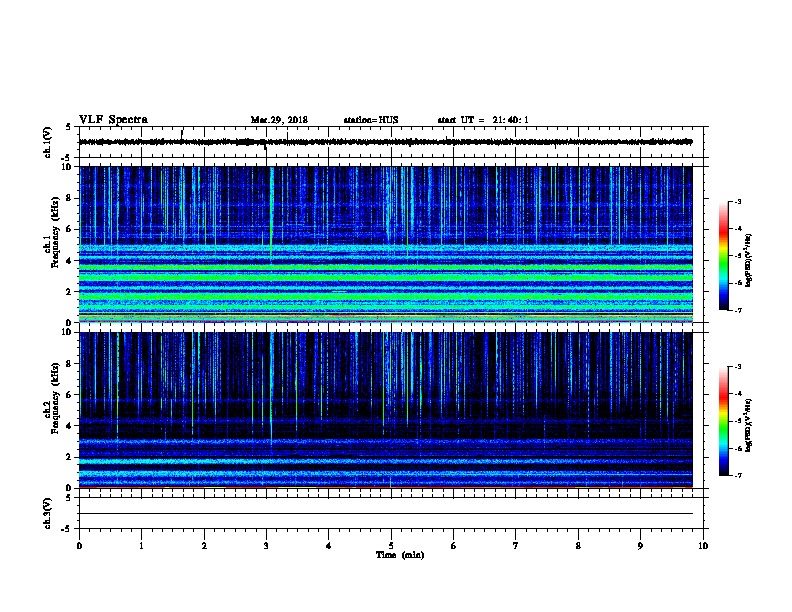Click the "5" volt tick of ch.1 waveform

click(x=68, y=127)
